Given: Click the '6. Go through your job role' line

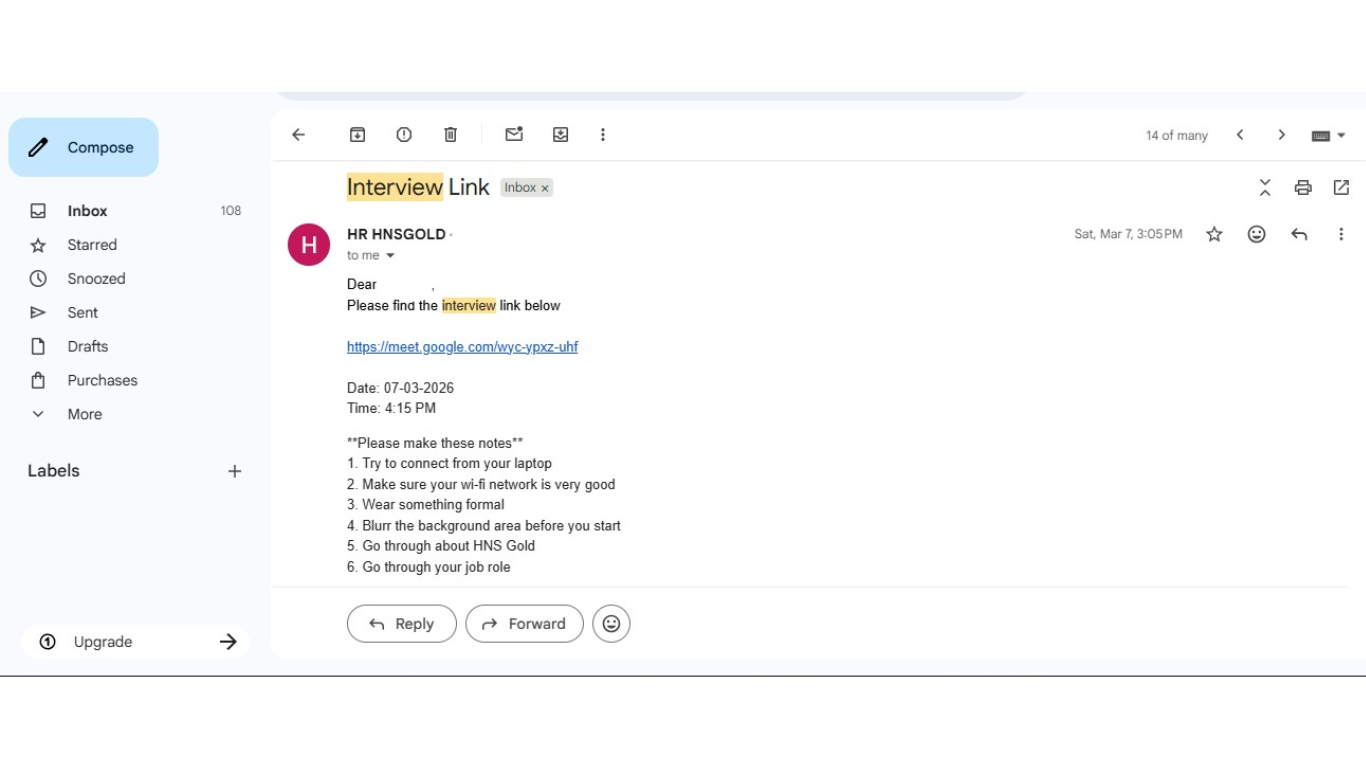Looking at the screenshot, I should click(x=429, y=567).
